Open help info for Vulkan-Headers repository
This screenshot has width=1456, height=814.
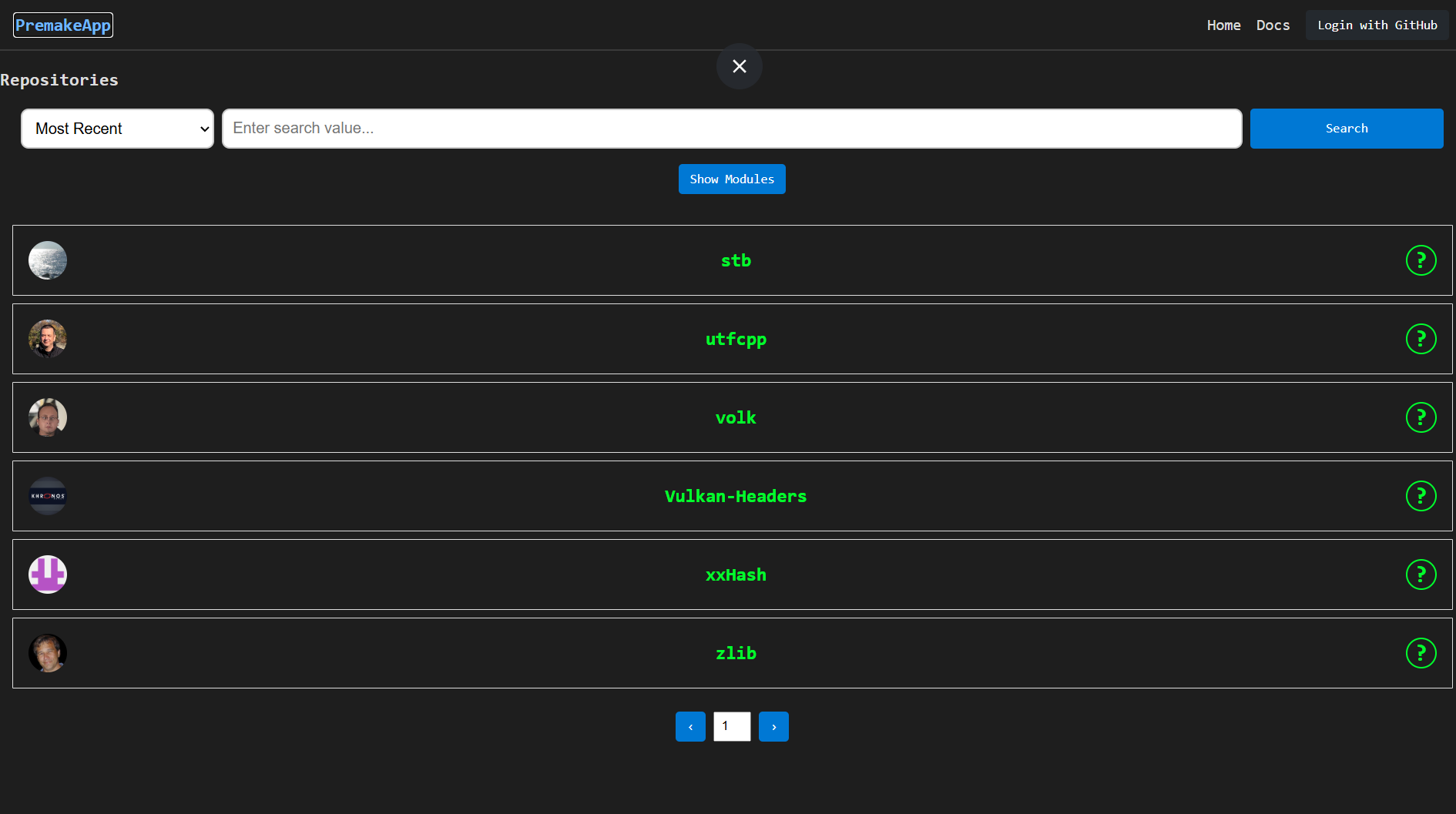(1421, 496)
